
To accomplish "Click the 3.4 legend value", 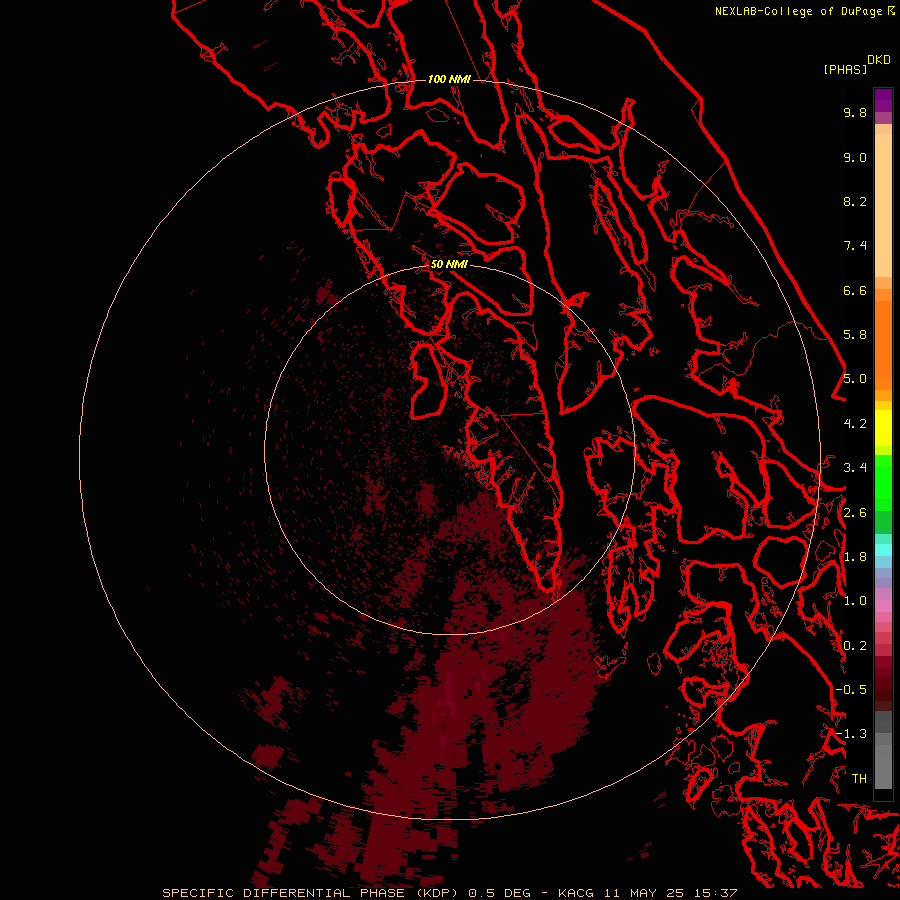I will tap(855, 468).
